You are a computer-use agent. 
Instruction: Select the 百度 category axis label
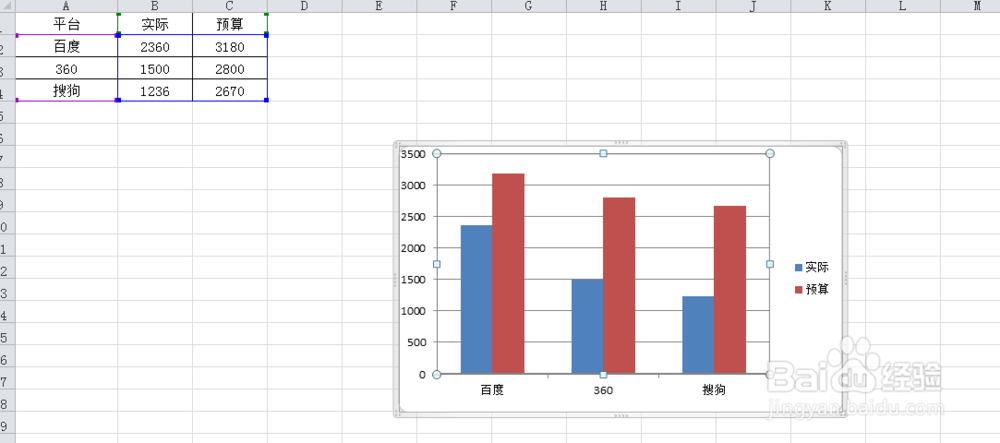[492, 390]
